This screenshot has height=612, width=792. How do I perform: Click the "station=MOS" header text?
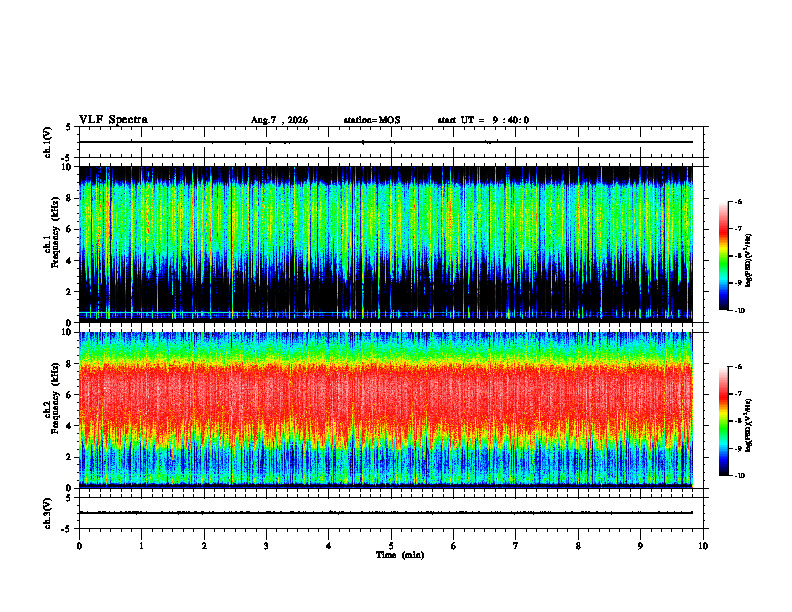tap(372, 120)
